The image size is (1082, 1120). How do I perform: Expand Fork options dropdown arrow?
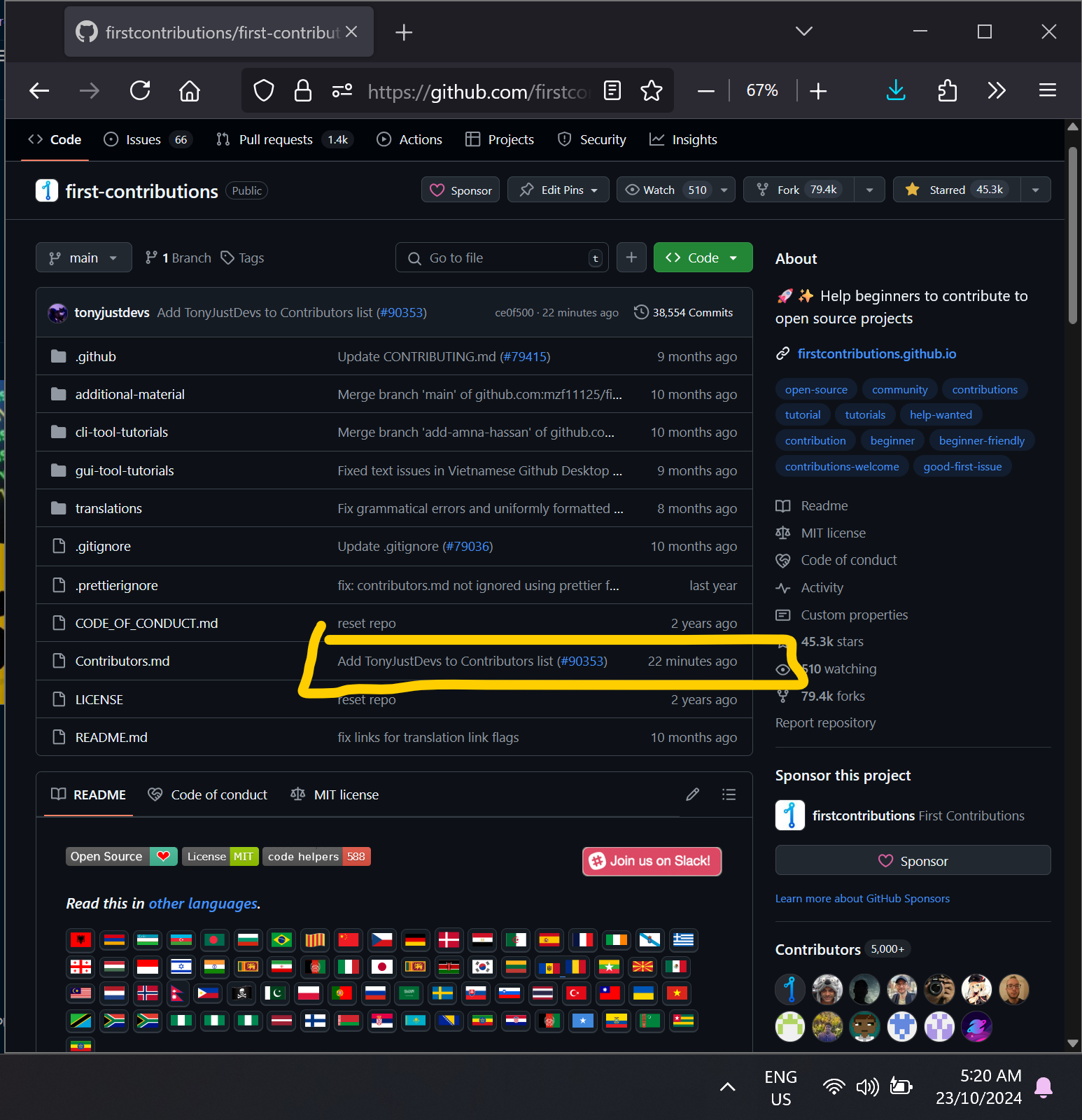pos(869,190)
